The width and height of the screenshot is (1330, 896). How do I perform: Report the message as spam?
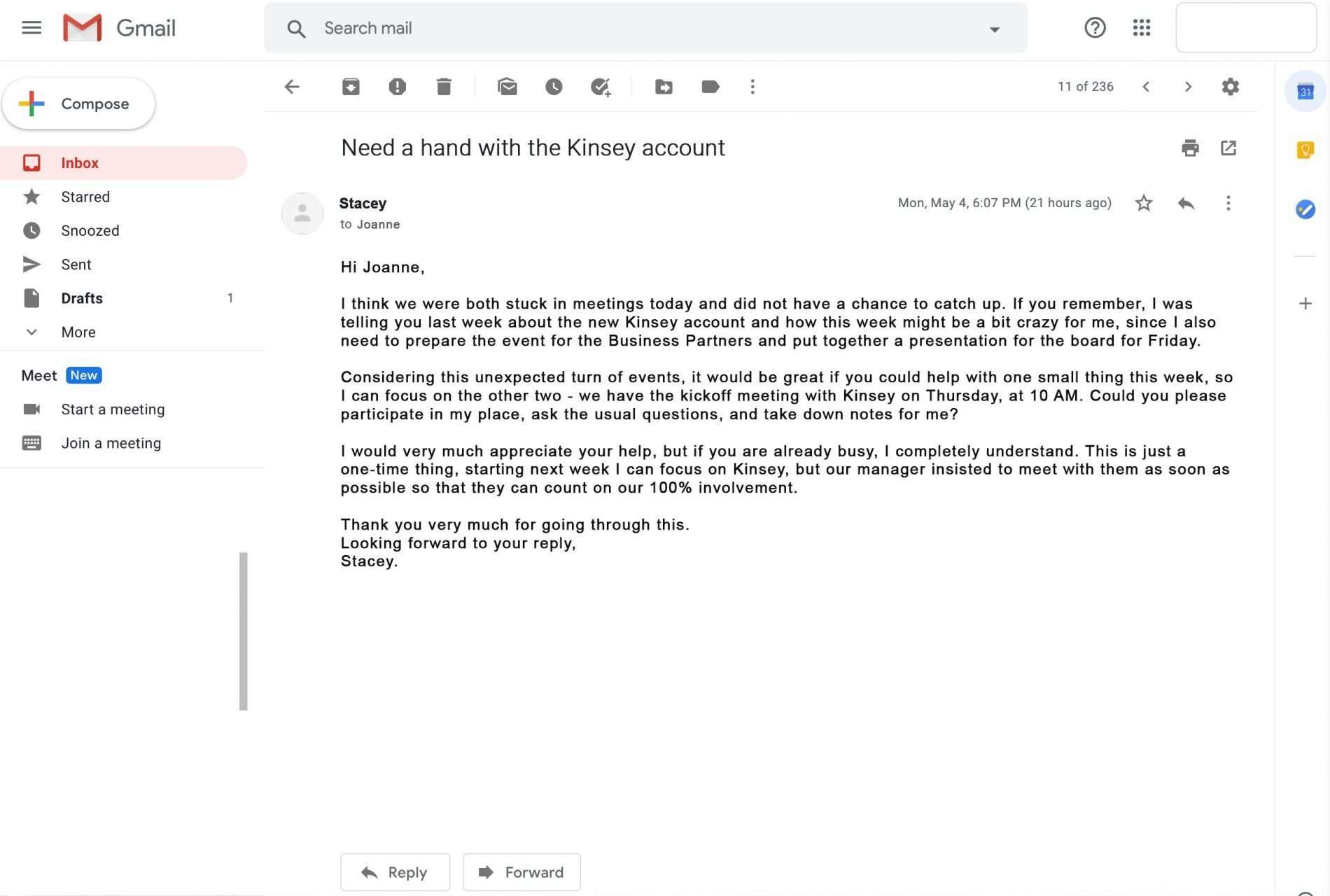397,87
